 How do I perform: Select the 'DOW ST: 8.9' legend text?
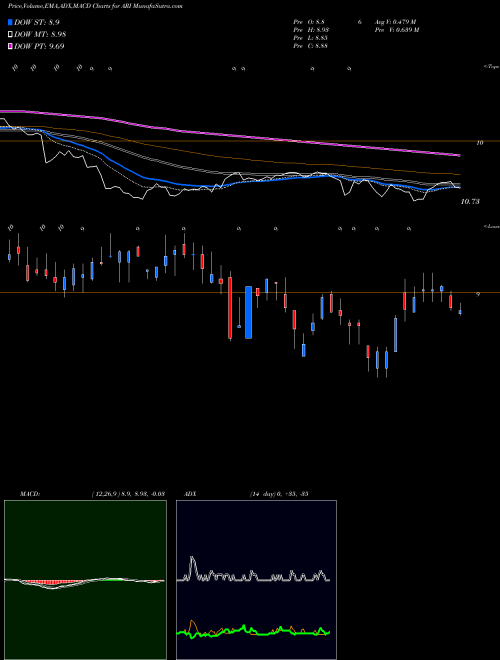coord(37,22)
